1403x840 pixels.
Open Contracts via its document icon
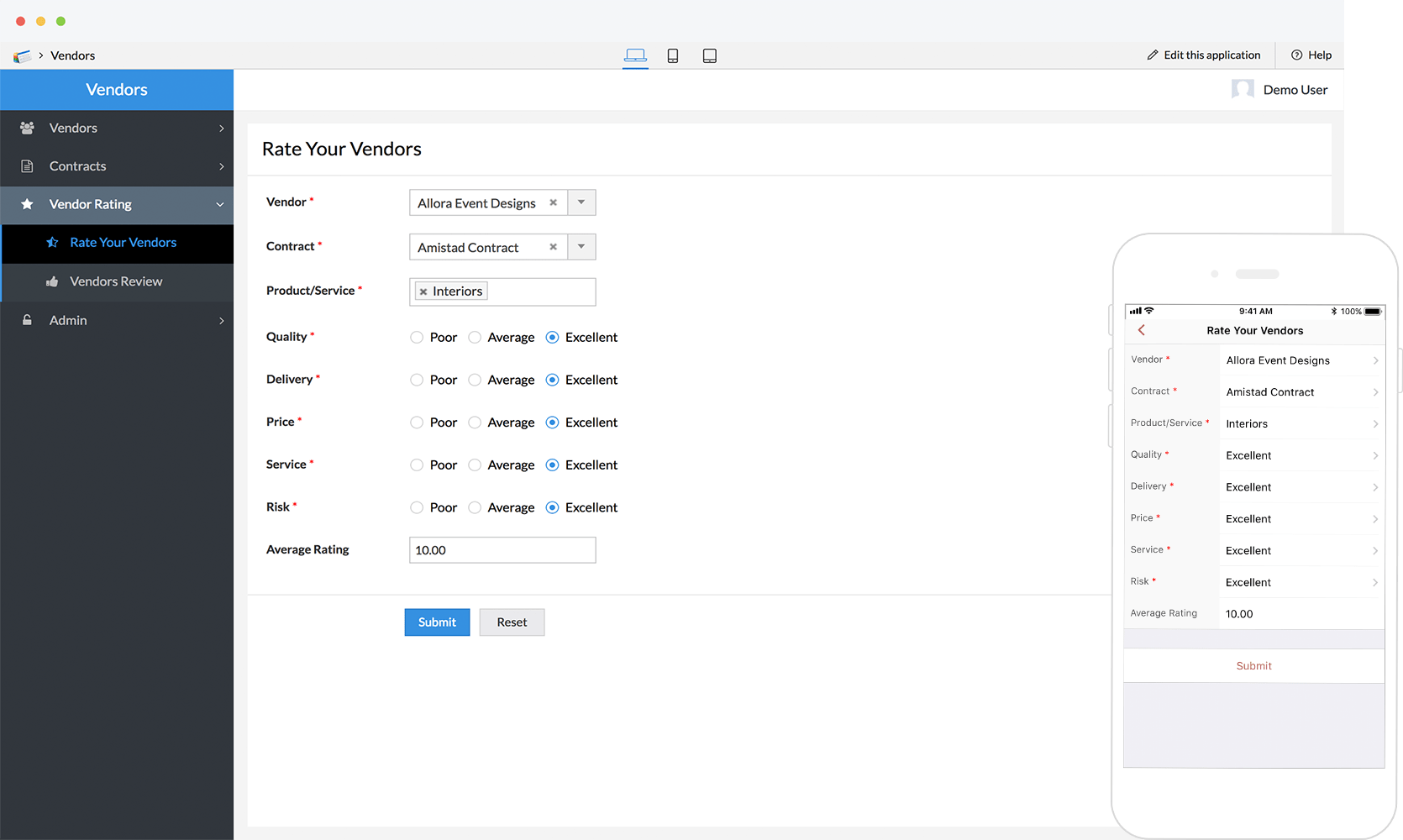tap(27, 165)
